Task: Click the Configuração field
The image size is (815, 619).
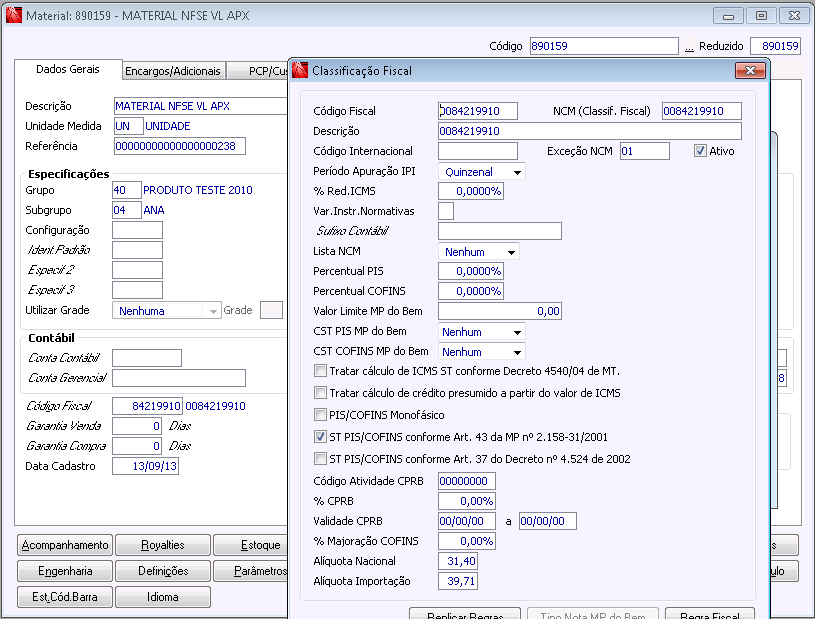Action: coord(137,230)
